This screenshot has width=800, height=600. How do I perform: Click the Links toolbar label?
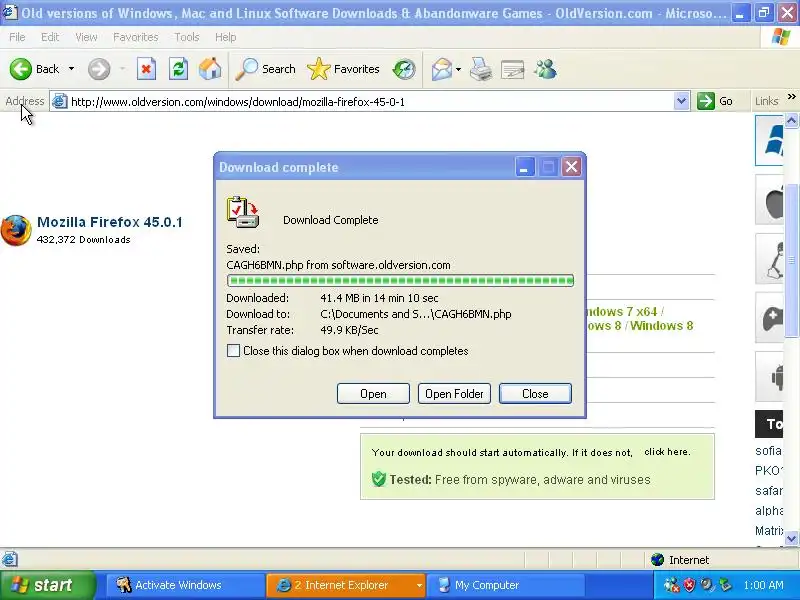(766, 101)
